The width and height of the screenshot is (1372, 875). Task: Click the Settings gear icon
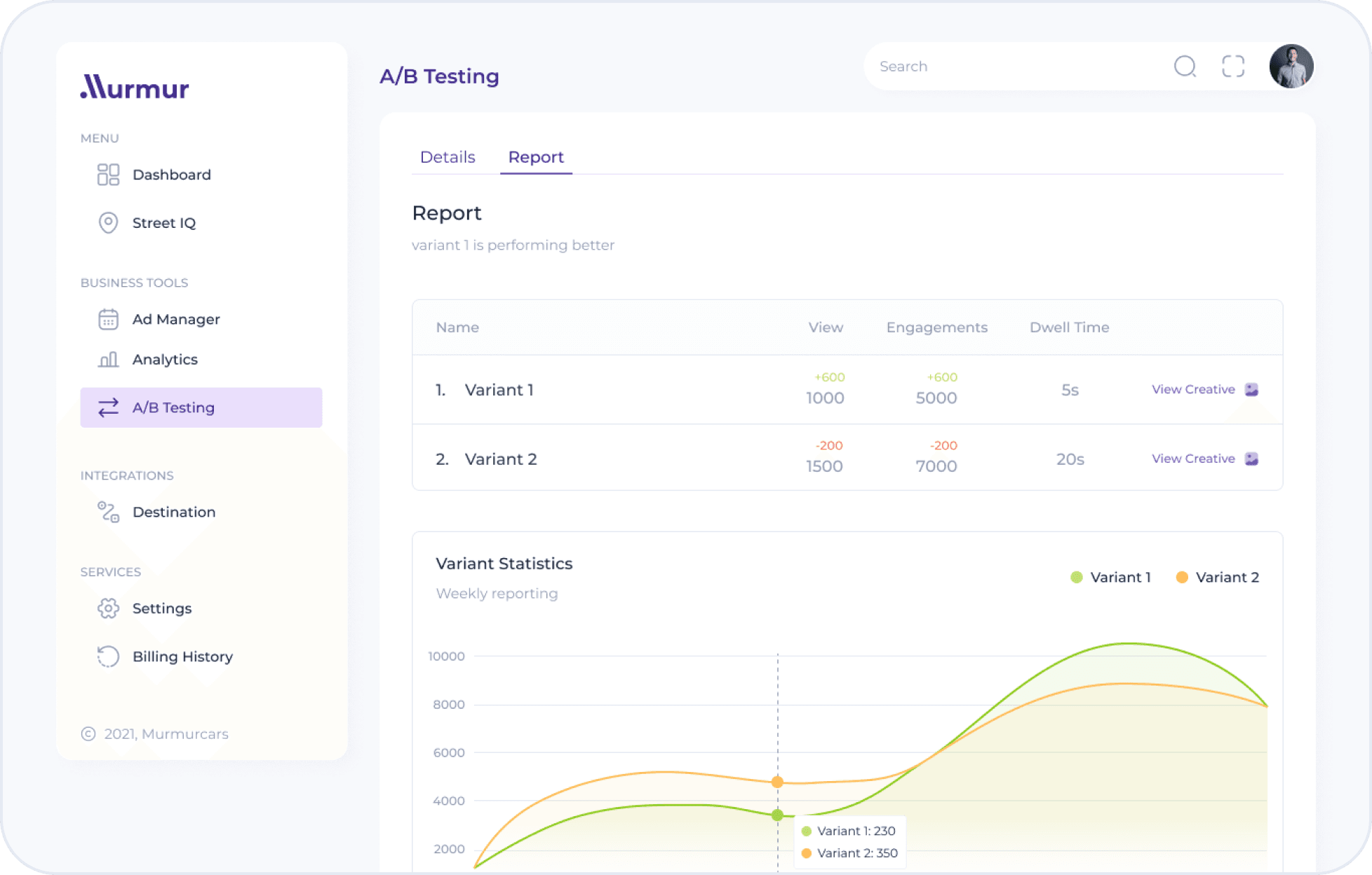click(x=108, y=608)
